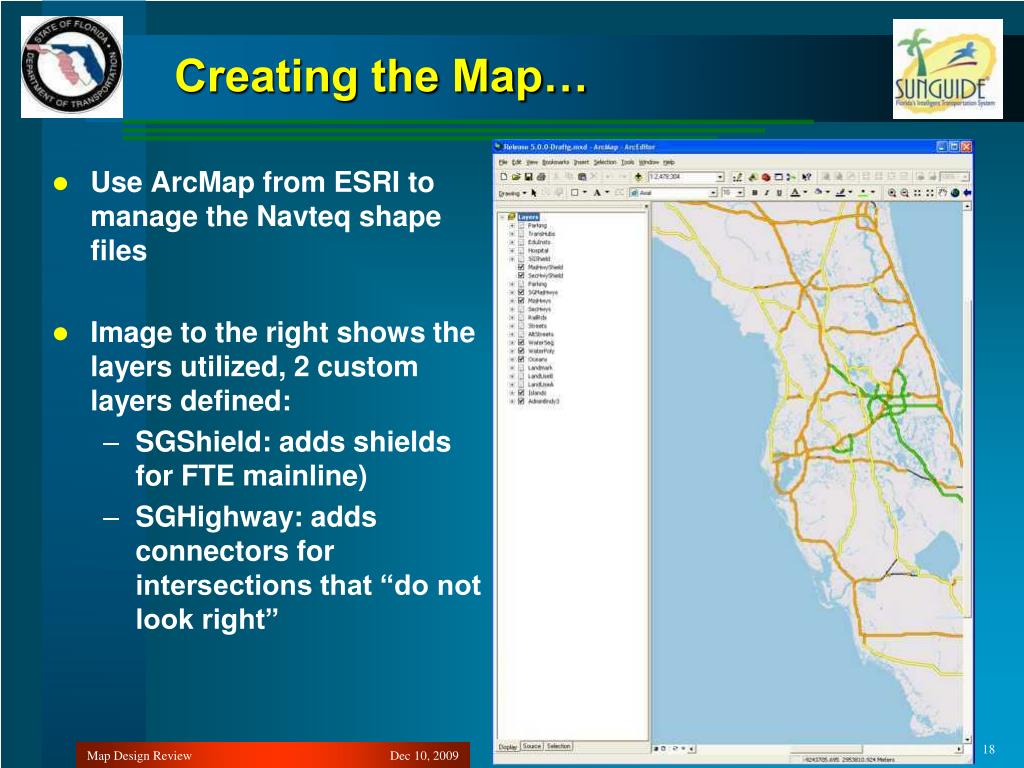
Task: Open the red ArcToolbox icon
Action: pos(766,177)
